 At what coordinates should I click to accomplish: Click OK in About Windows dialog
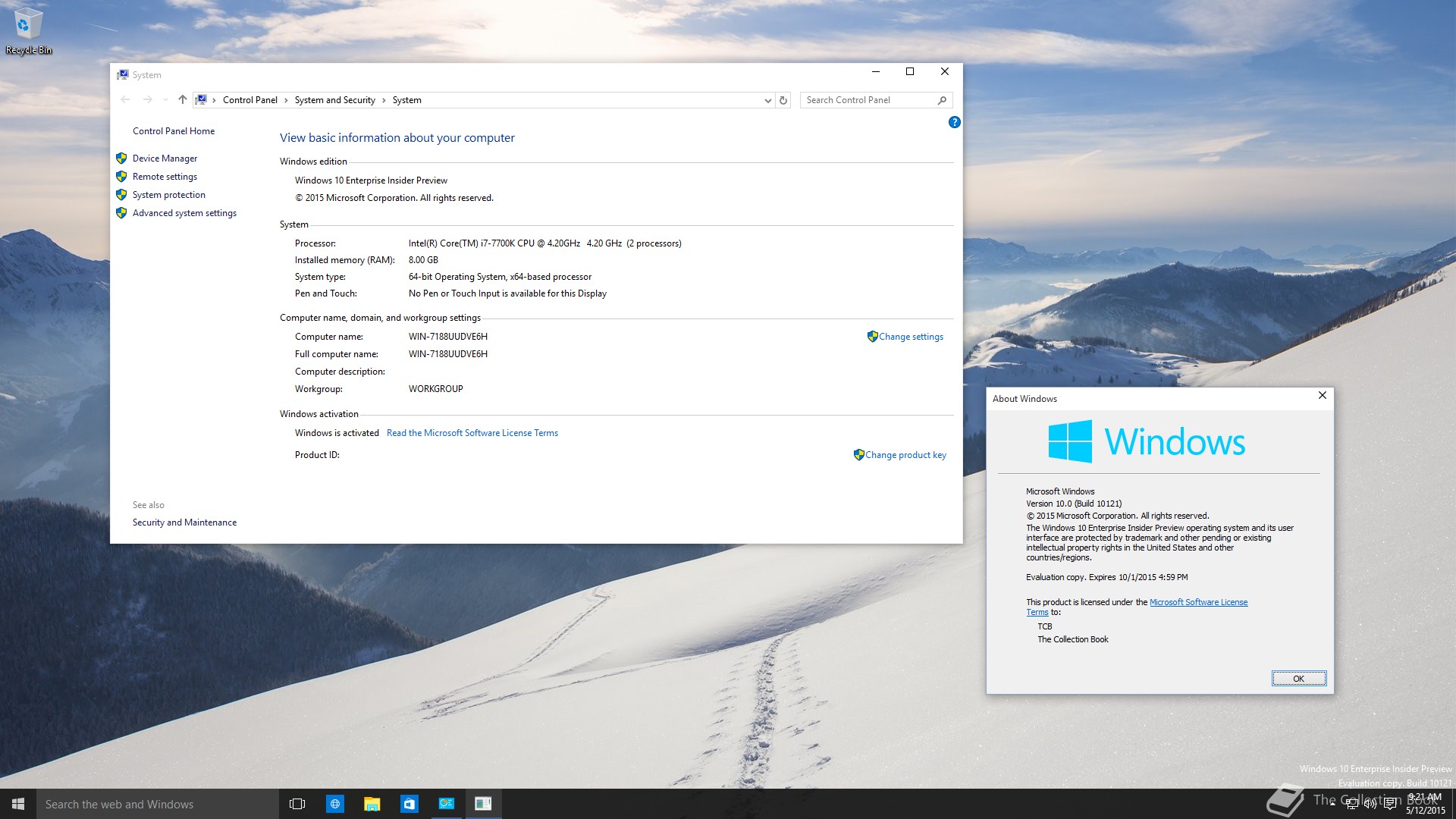click(1298, 679)
